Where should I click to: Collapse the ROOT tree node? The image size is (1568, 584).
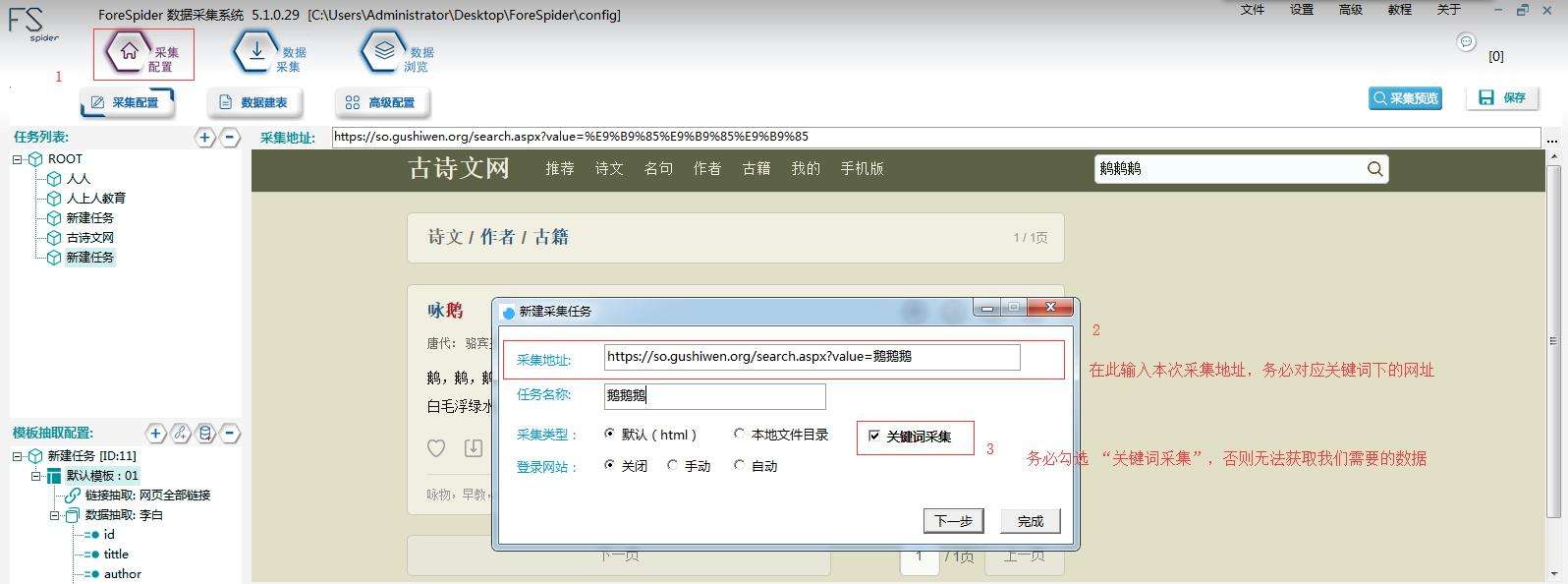(18, 159)
